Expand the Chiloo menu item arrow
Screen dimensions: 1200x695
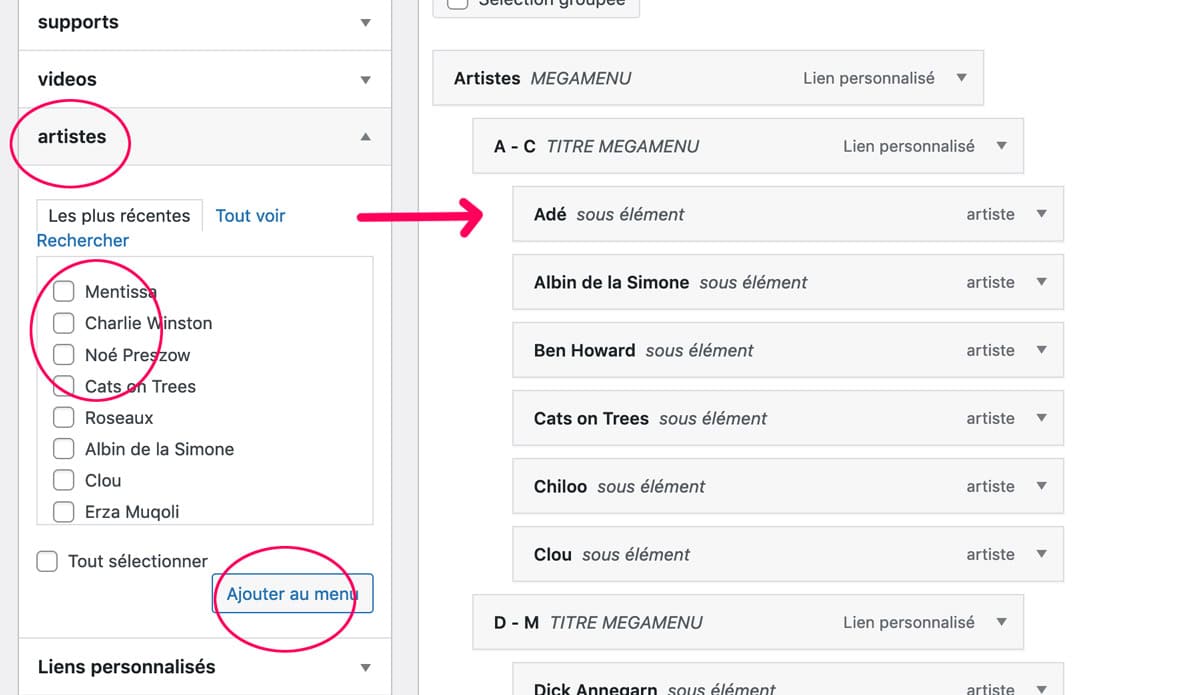click(1041, 486)
